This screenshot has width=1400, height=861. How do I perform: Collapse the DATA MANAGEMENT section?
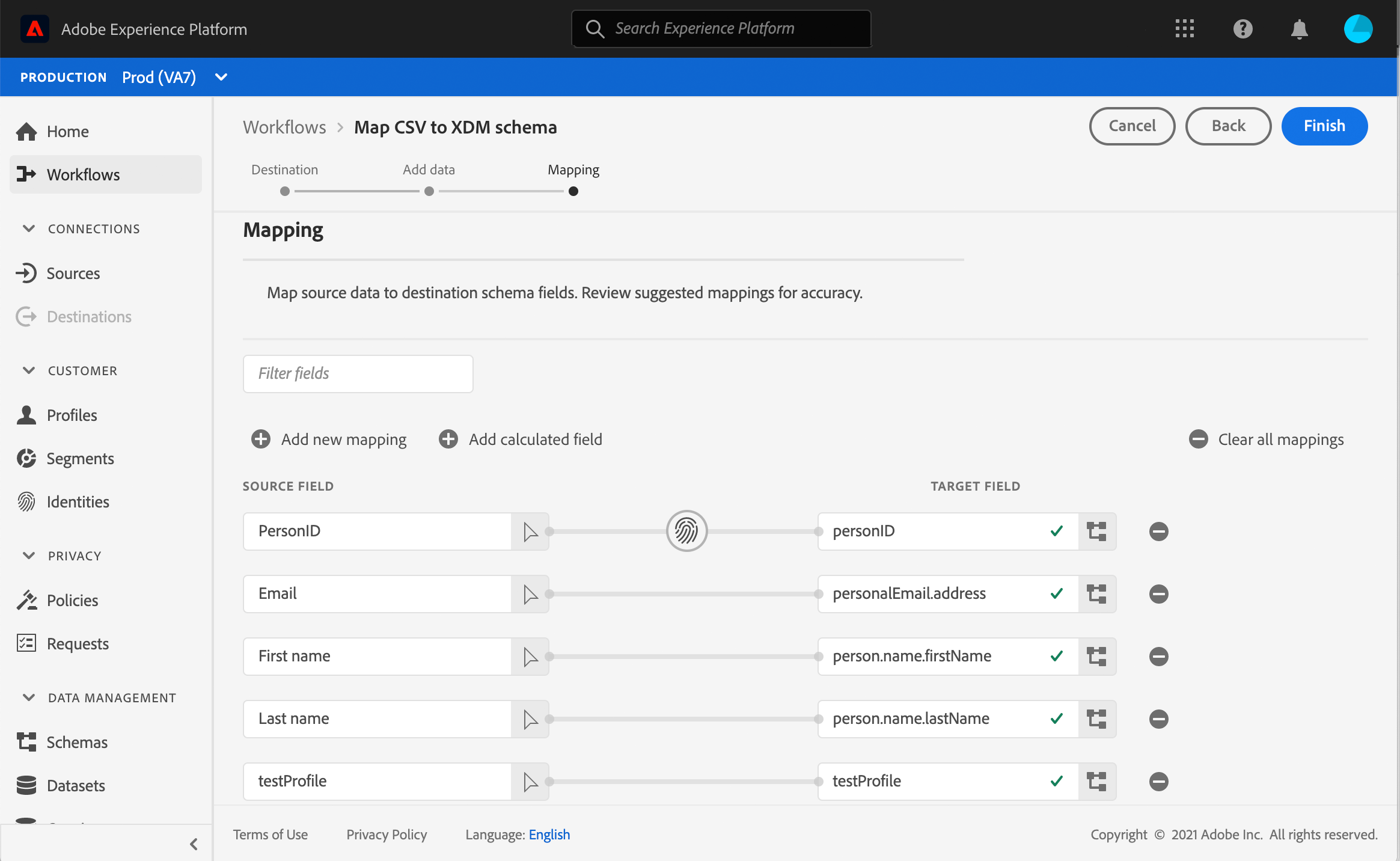coord(29,697)
